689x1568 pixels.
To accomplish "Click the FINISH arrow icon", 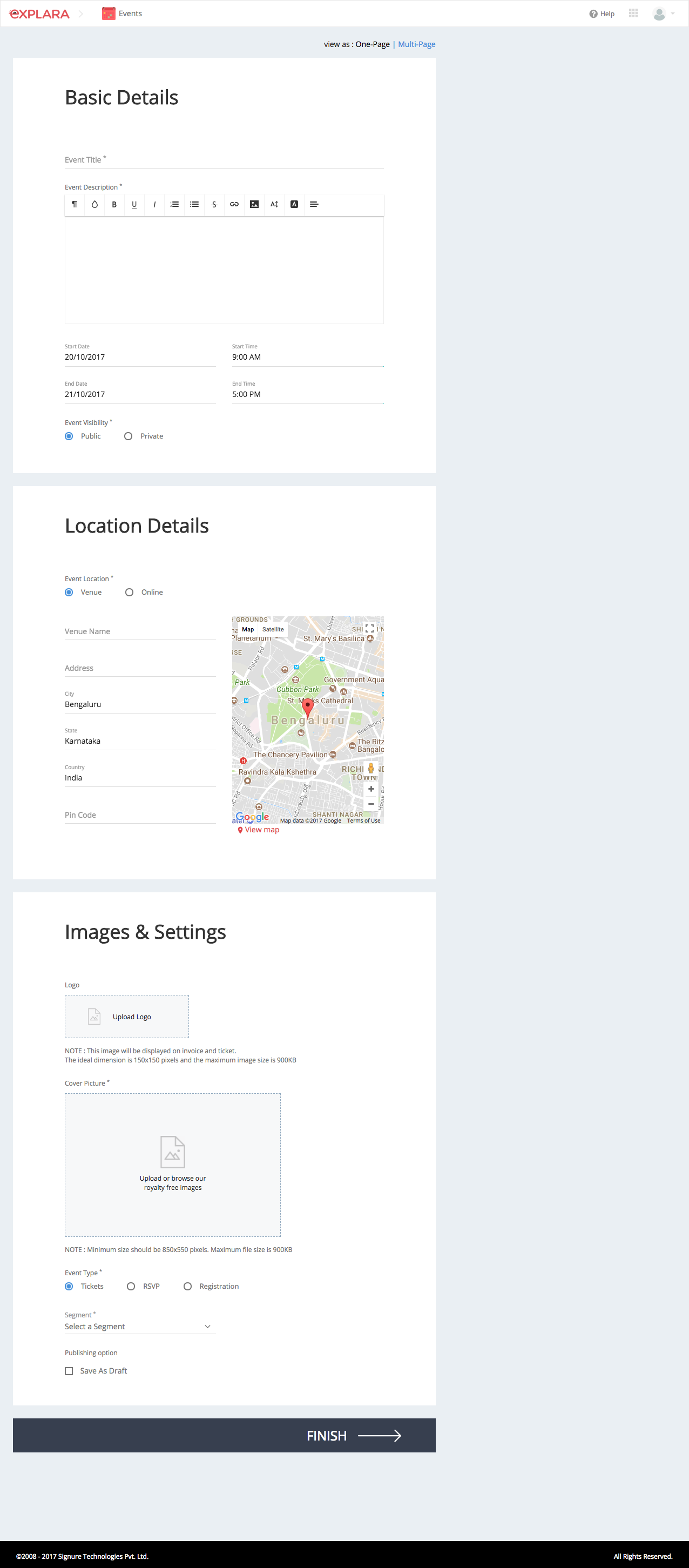I will [379, 1435].
